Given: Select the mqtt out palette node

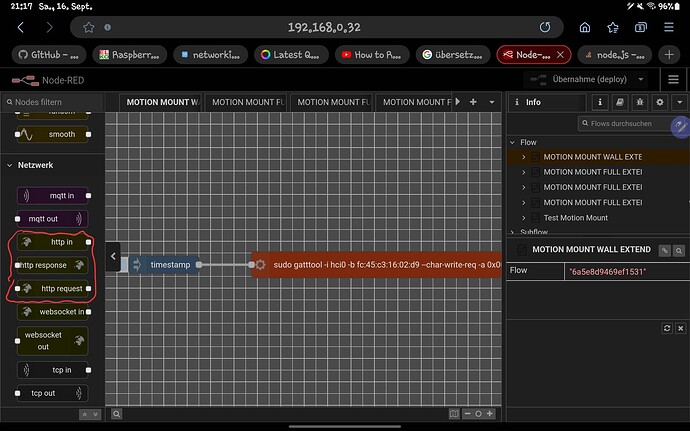Looking at the screenshot, I should click(53, 219).
